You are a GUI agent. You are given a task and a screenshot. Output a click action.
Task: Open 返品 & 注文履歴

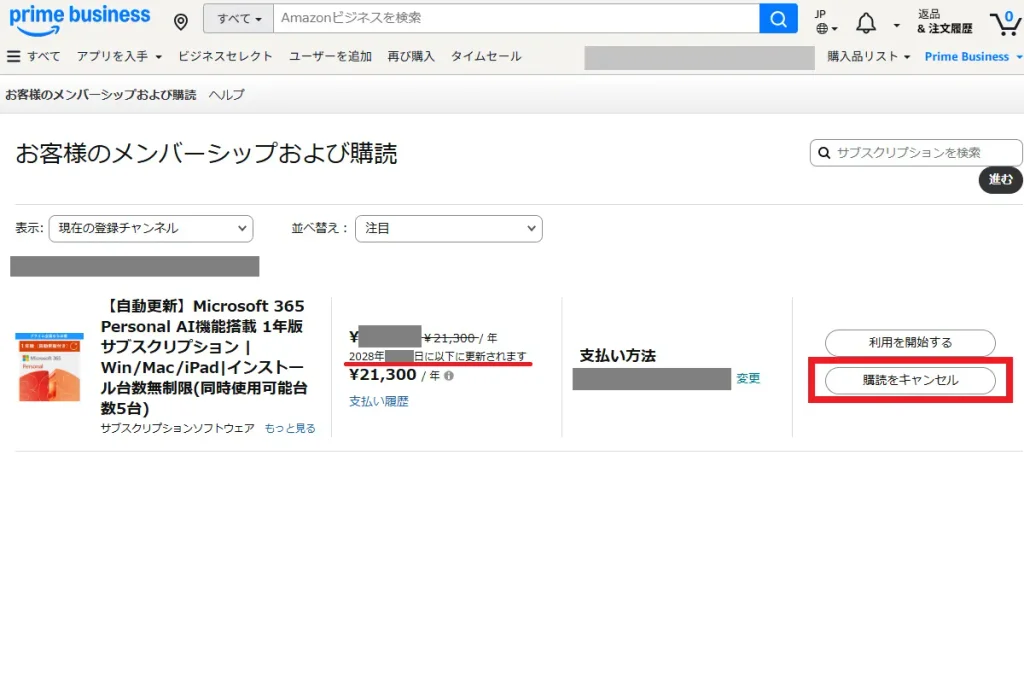coord(944,22)
